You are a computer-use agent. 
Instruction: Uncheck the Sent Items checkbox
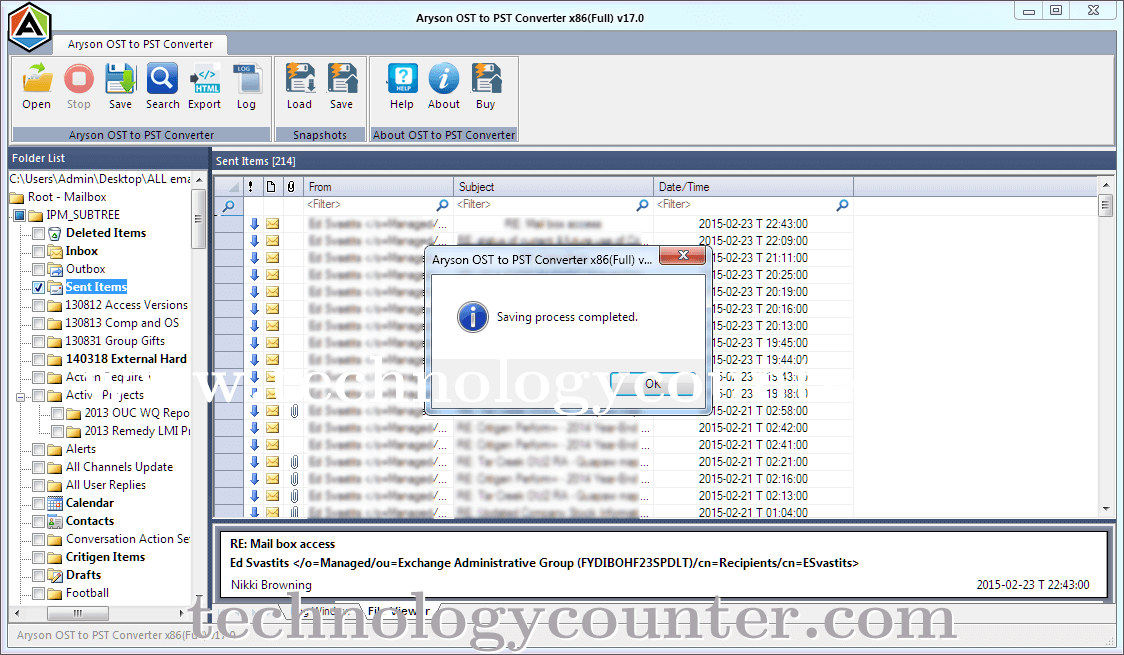point(39,287)
